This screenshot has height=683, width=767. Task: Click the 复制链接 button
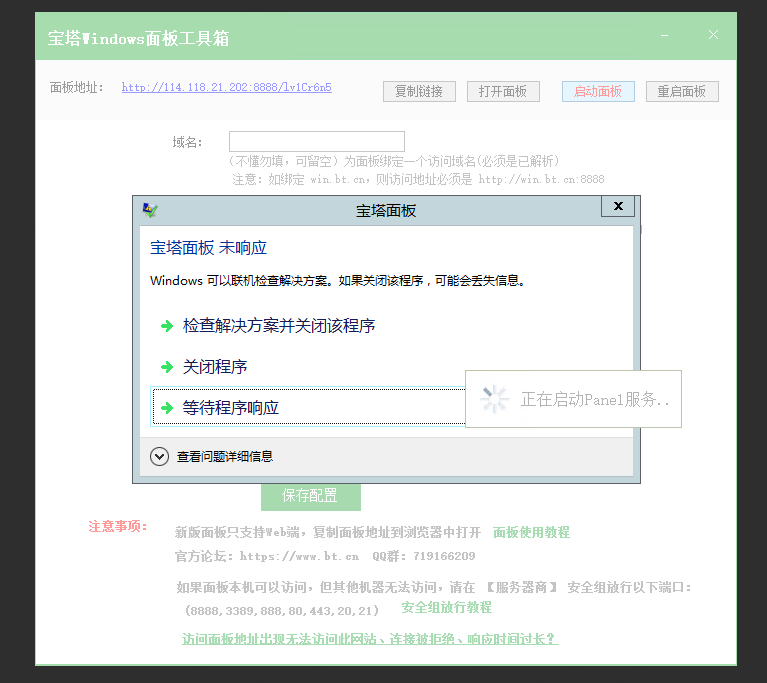pos(419,91)
